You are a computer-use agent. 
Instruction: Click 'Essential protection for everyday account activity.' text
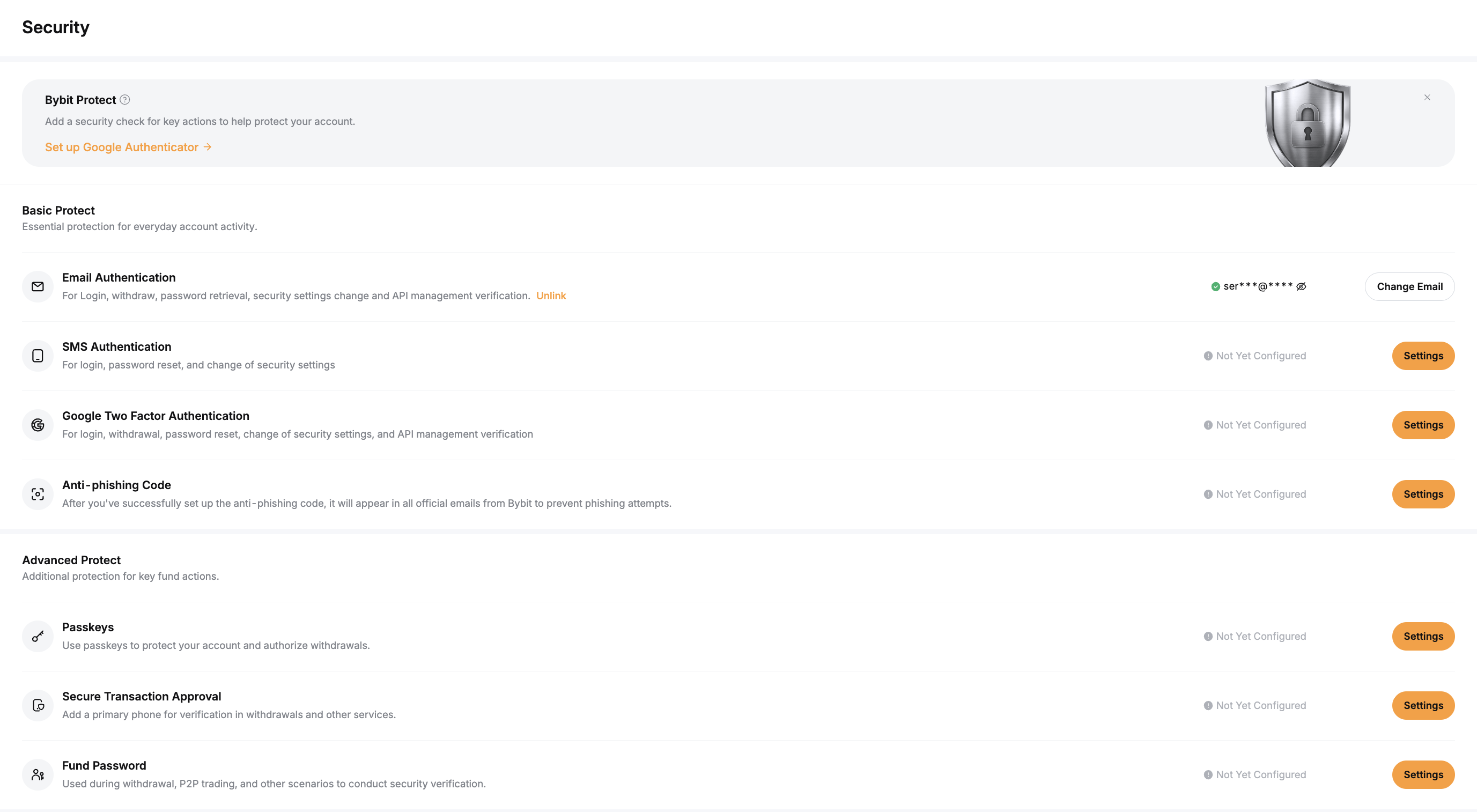tap(139, 226)
